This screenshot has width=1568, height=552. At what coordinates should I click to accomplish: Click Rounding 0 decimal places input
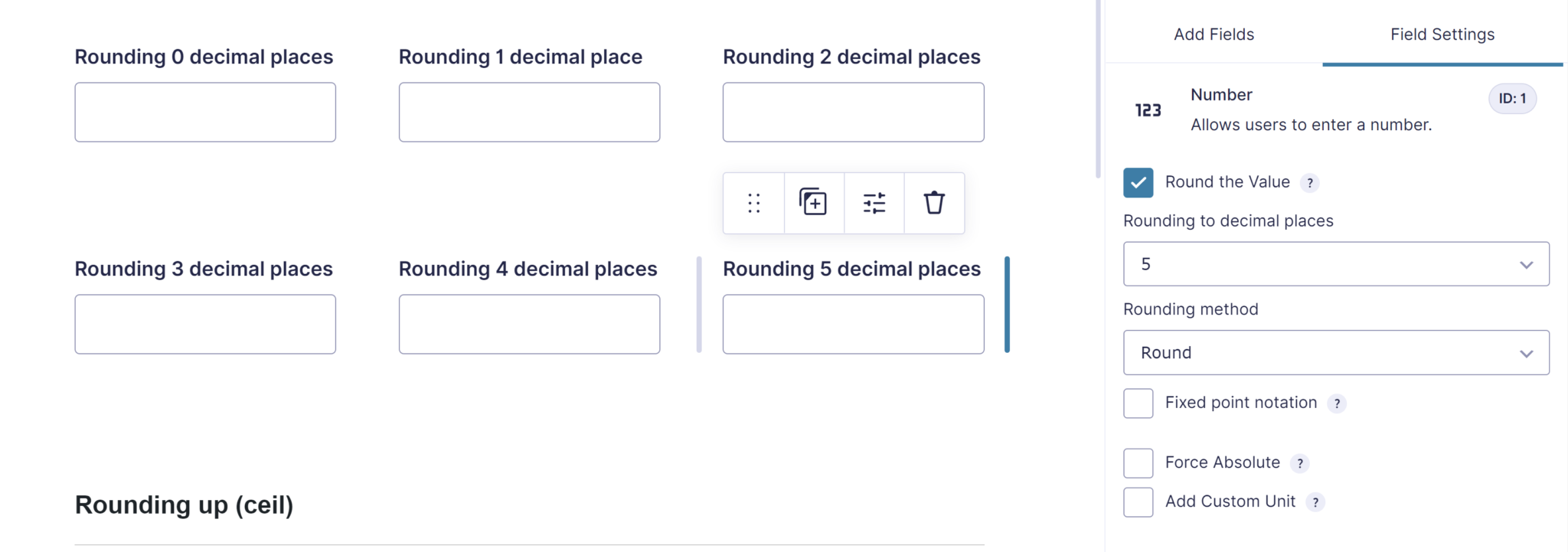(x=205, y=113)
